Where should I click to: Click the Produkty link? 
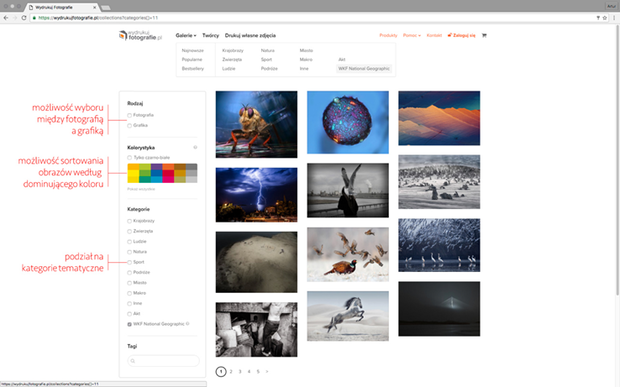tap(388, 35)
